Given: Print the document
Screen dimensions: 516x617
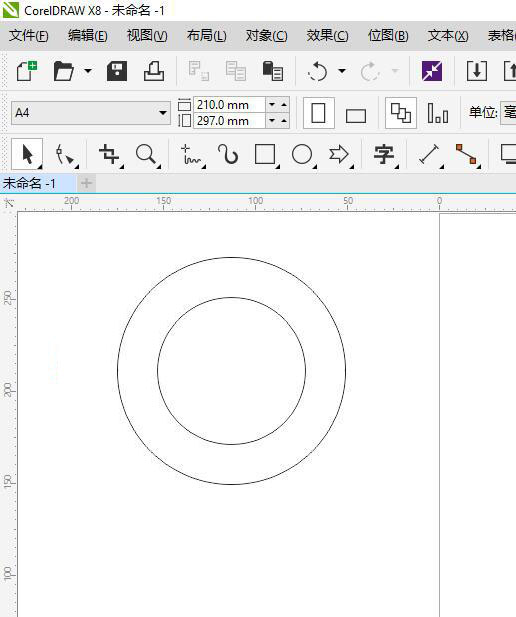Looking at the screenshot, I should click(154, 71).
